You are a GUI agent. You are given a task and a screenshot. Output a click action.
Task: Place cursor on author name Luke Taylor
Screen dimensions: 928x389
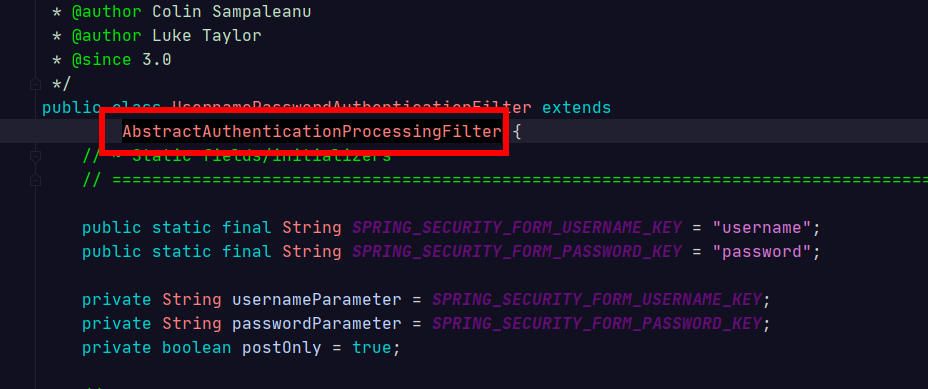[207, 36]
